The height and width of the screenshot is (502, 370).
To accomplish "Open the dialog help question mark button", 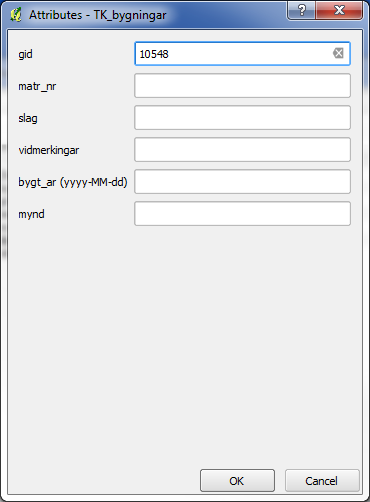I will click(x=301, y=10).
